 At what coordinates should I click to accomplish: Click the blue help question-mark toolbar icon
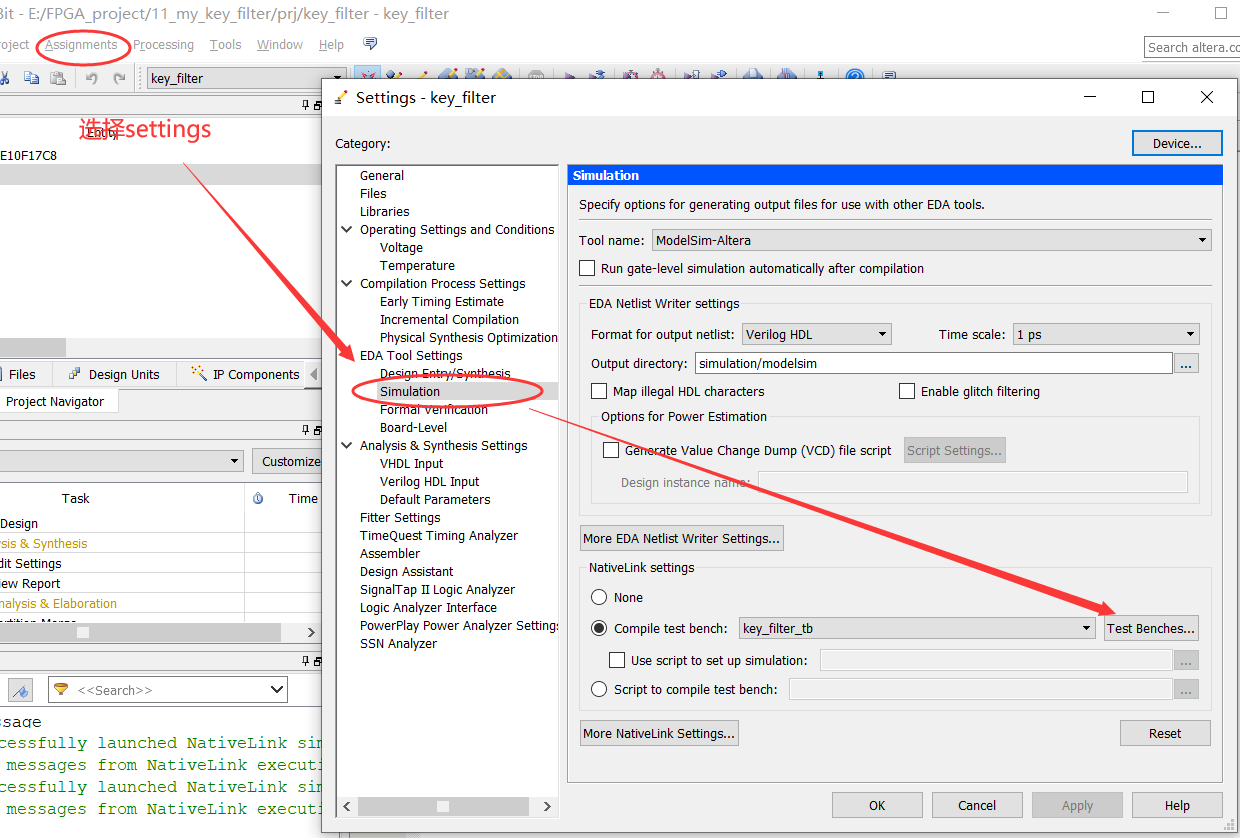click(x=854, y=77)
